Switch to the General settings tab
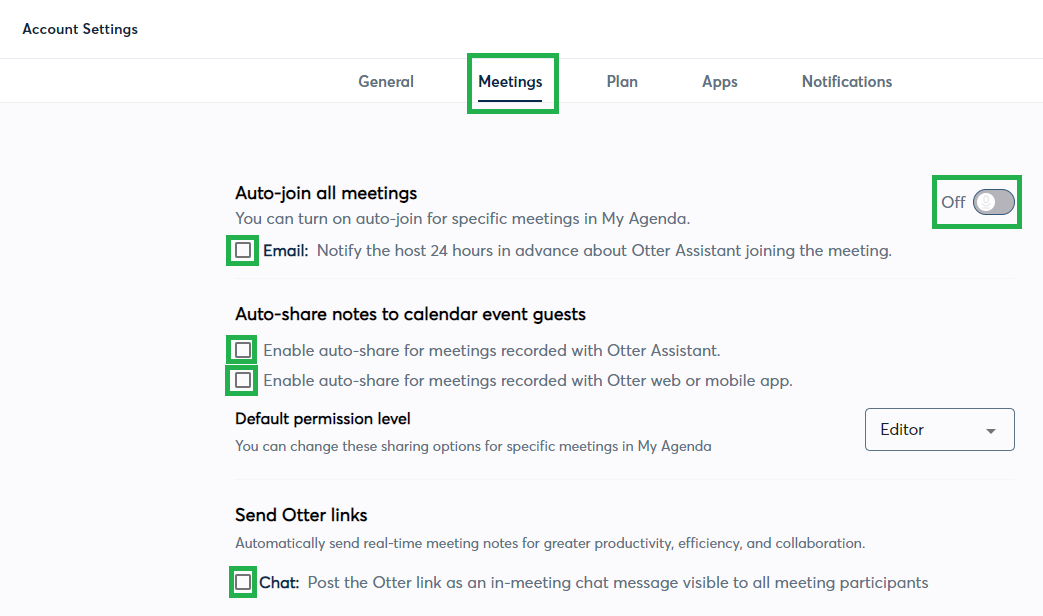This screenshot has width=1043, height=616. click(386, 81)
